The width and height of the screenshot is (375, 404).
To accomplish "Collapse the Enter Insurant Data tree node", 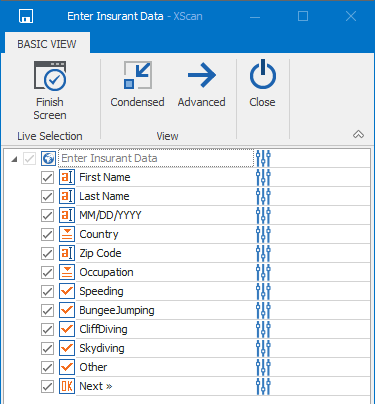I will point(14,159).
